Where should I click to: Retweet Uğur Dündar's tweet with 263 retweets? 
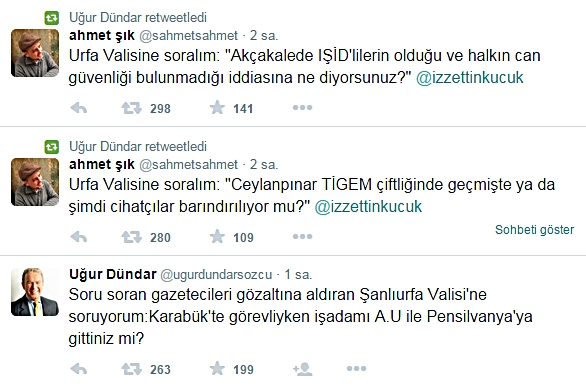tap(132, 369)
